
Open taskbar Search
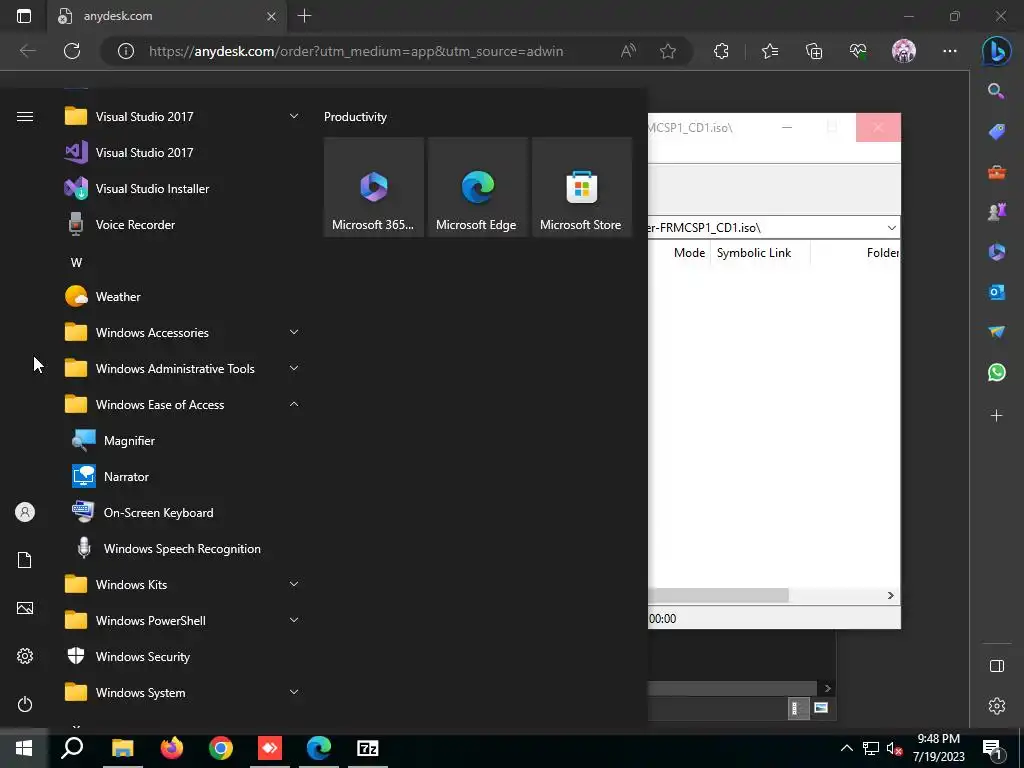pos(72,748)
